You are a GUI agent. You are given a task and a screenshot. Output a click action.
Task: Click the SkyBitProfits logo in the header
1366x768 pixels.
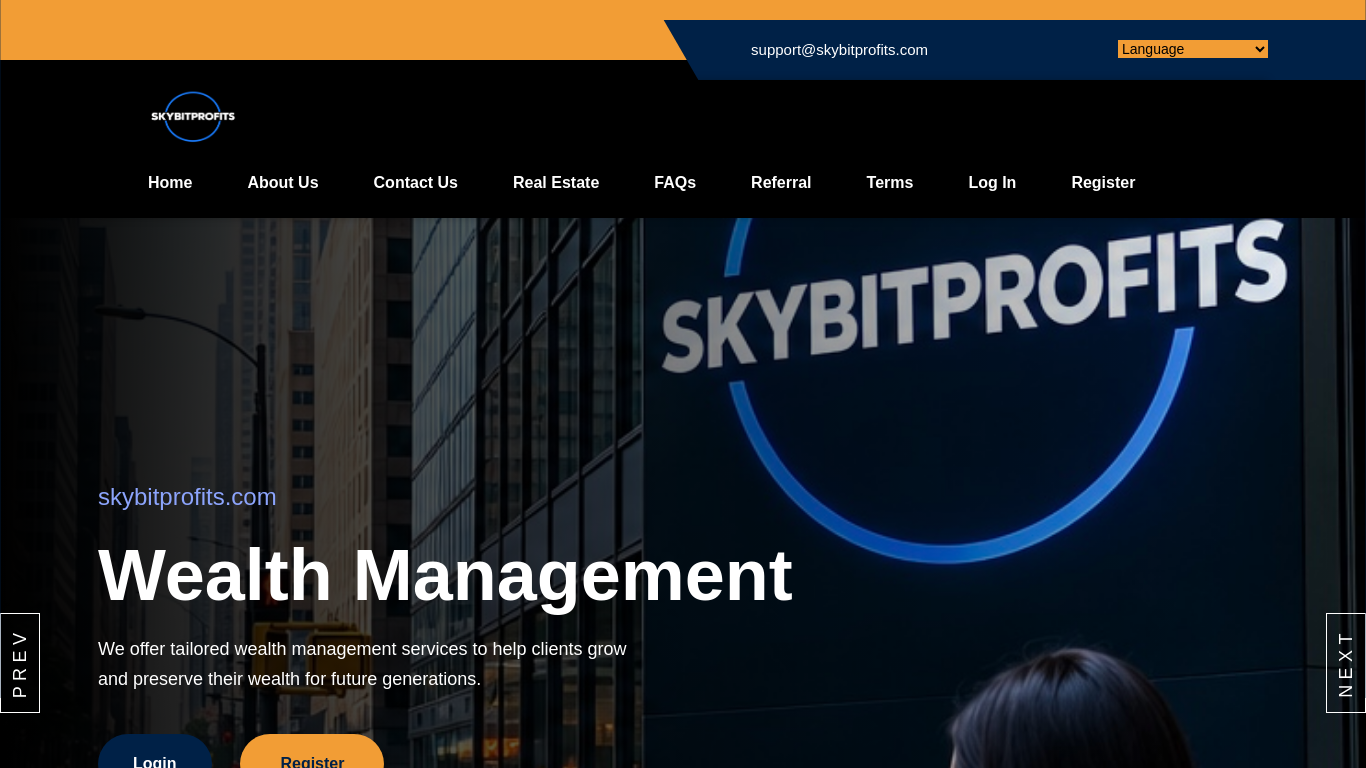[193, 117]
